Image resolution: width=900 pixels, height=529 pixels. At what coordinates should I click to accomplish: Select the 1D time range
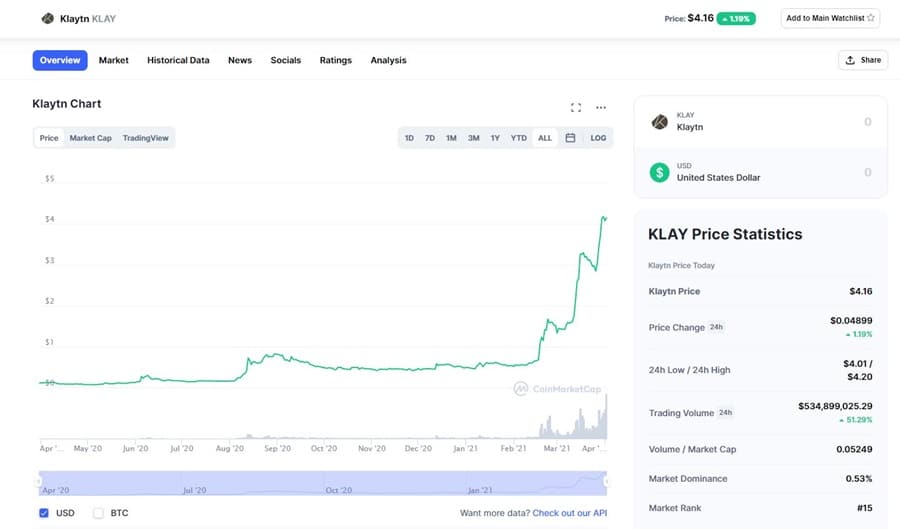coord(409,138)
